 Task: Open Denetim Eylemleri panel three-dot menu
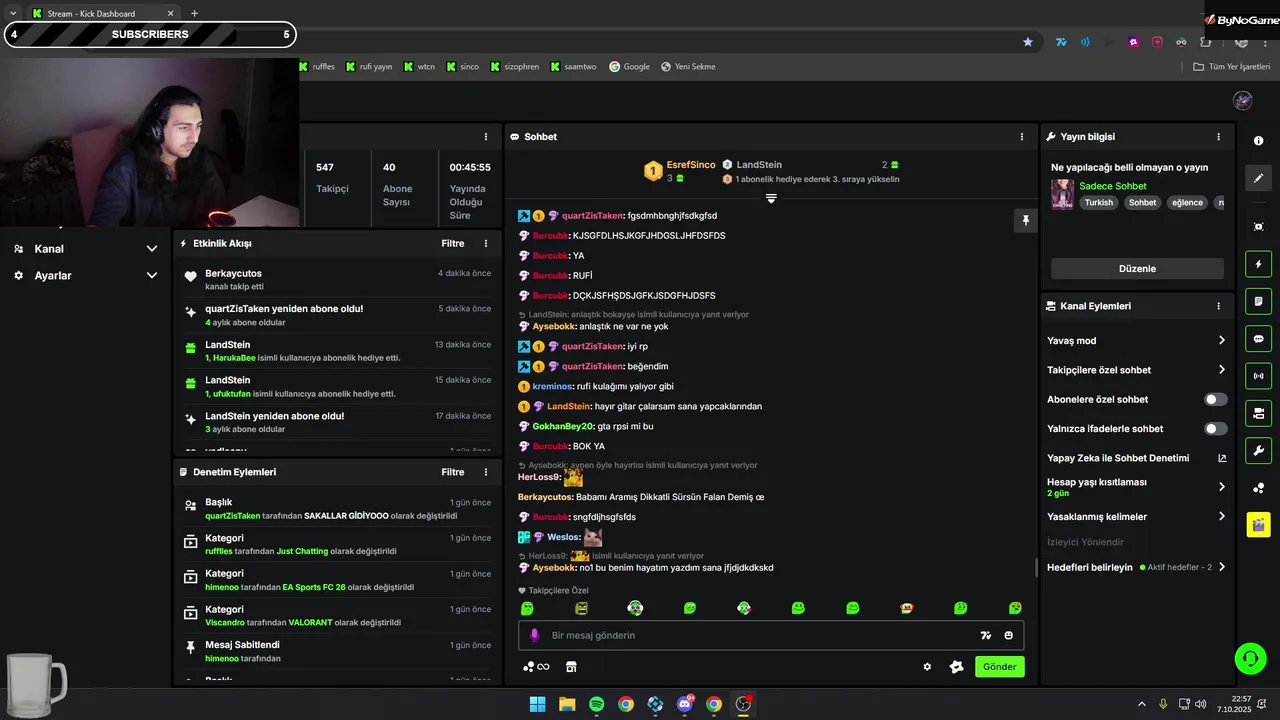[486, 472]
